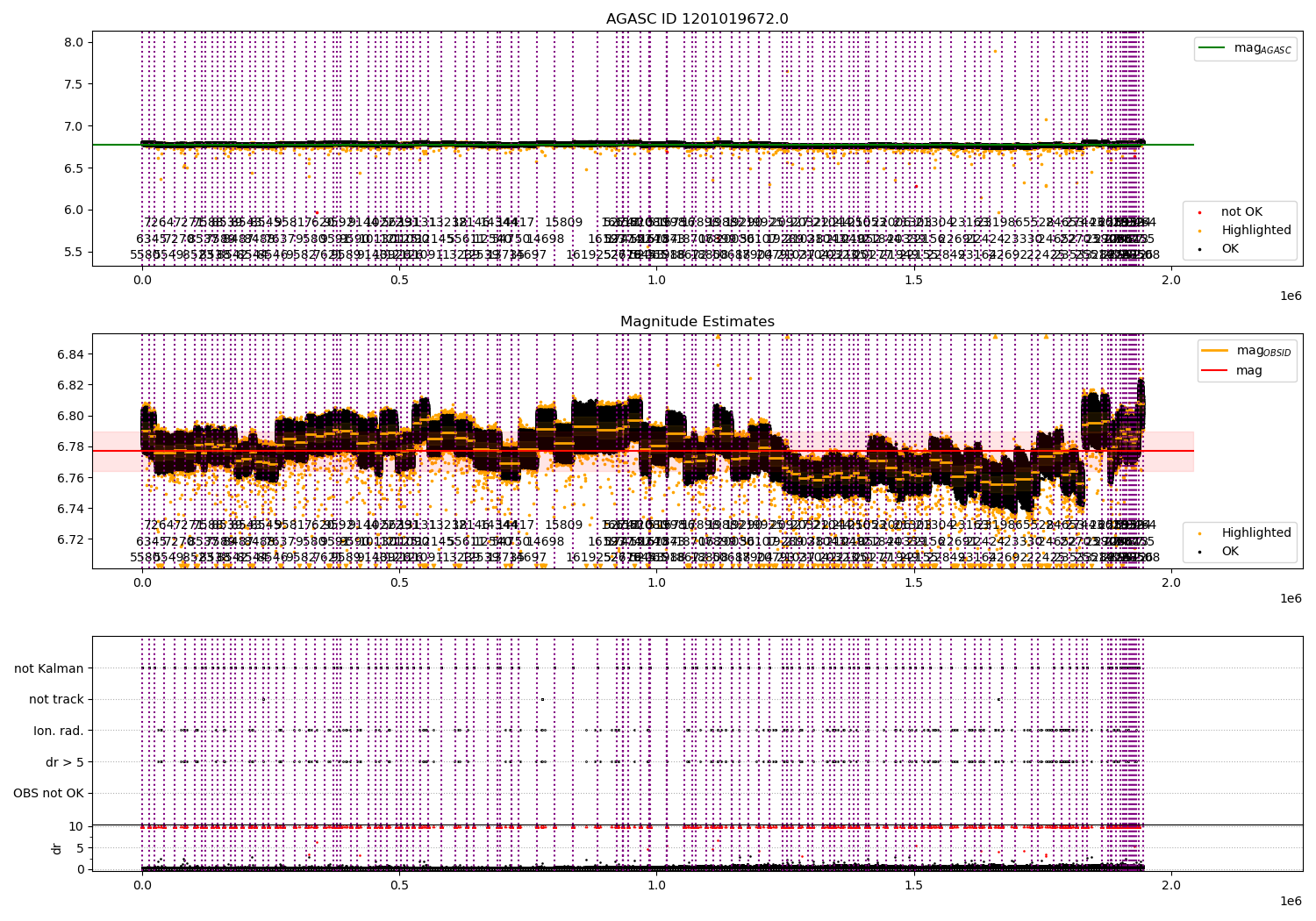Click the 0 tick on the dr axis

80,869
